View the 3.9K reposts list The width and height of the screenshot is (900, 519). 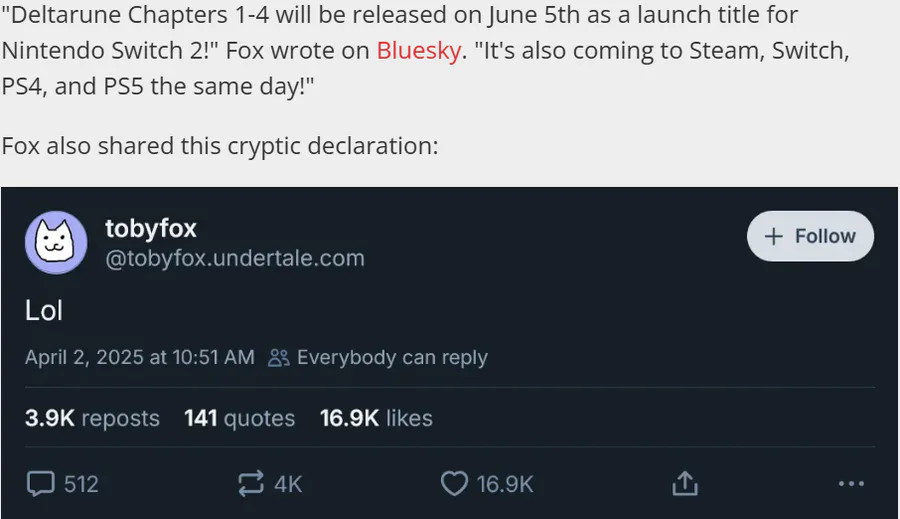92,418
